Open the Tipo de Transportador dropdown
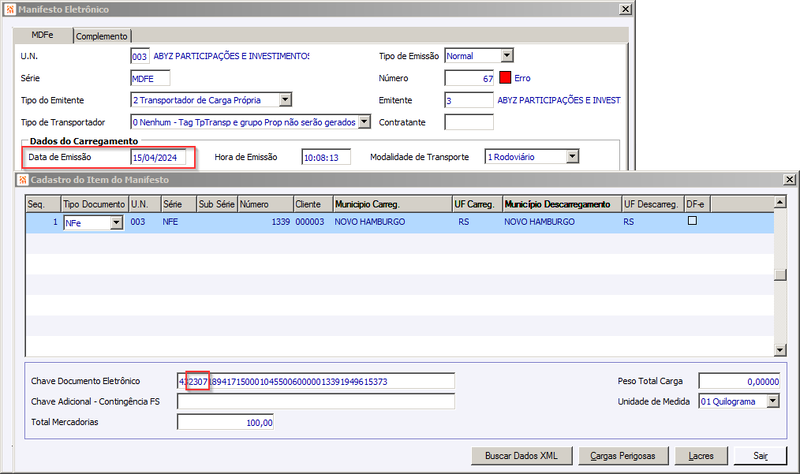This screenshot has width=800, height=474. 364,122
